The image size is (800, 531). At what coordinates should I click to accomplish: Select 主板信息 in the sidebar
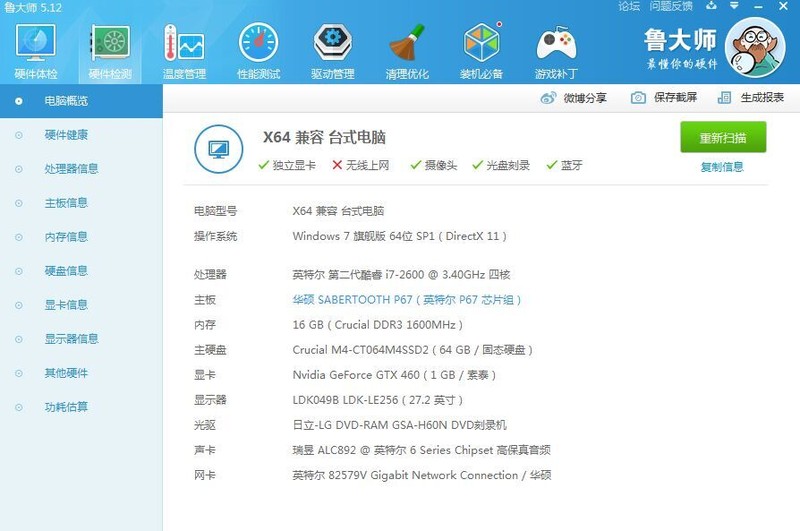click(81, 203)
